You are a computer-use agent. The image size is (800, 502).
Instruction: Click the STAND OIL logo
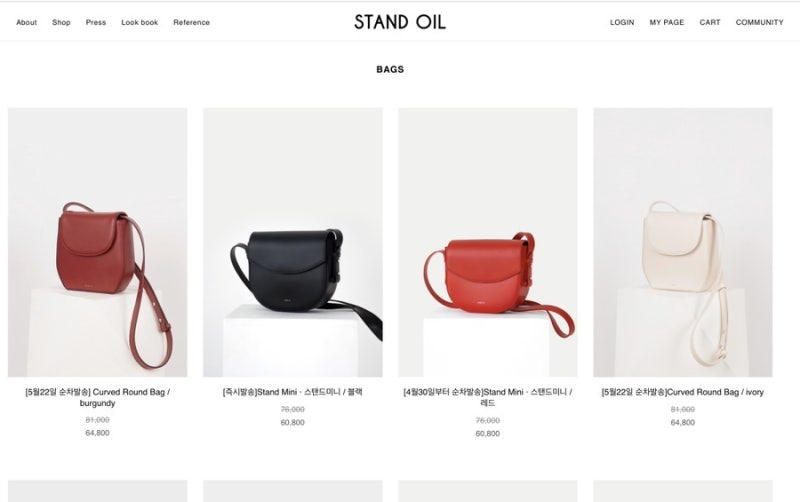pos(400,22)
